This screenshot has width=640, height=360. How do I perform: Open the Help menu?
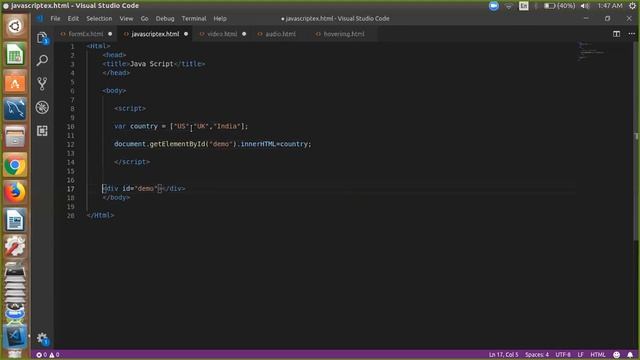pyautogui.click(x=220, y=19)
